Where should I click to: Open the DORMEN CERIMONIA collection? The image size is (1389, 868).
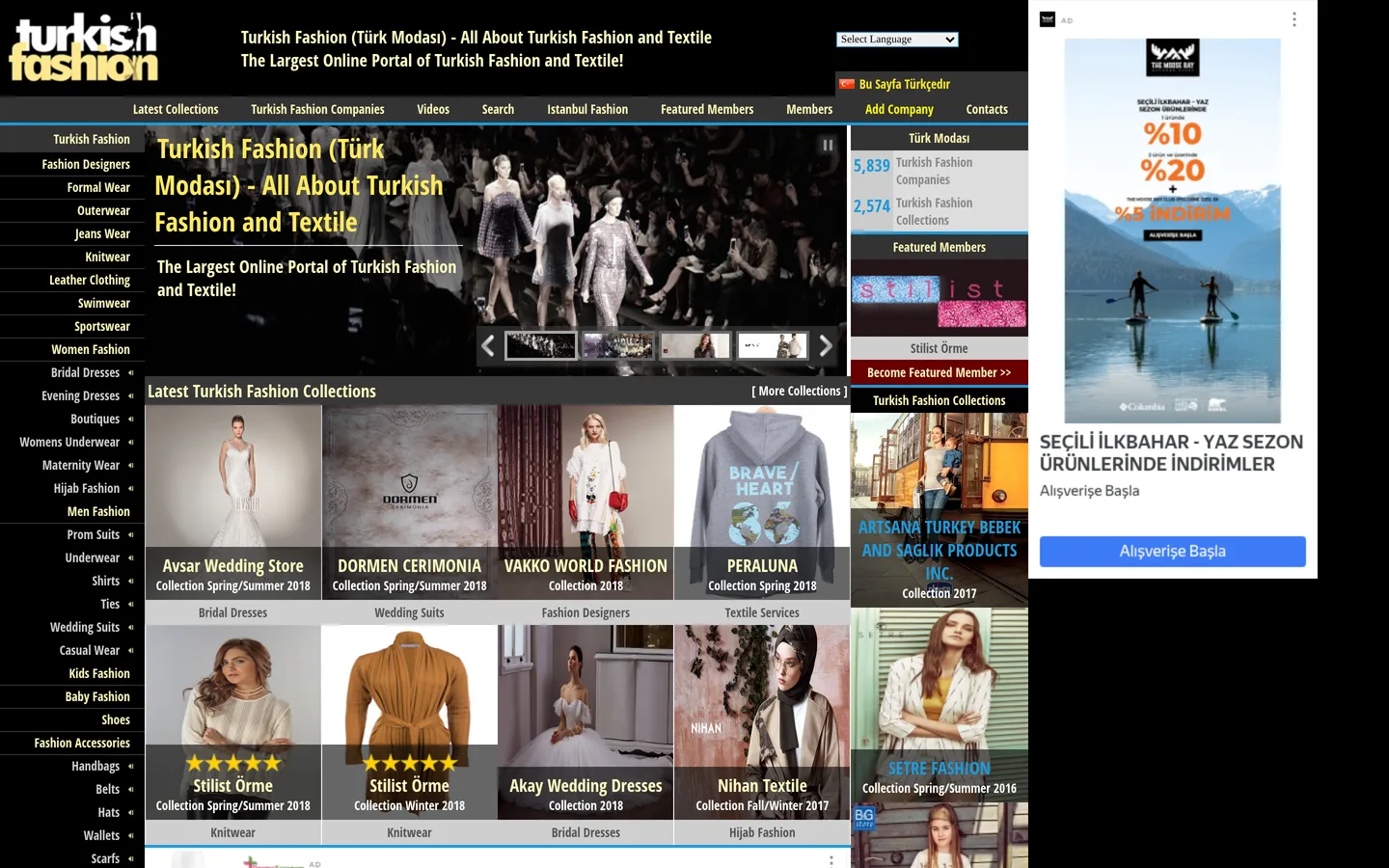point(409,502)
